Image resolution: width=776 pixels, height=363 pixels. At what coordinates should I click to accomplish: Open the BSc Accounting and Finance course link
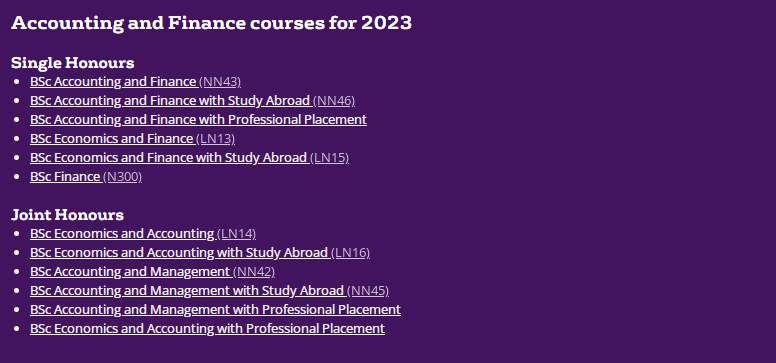click(x=113, y=82)
